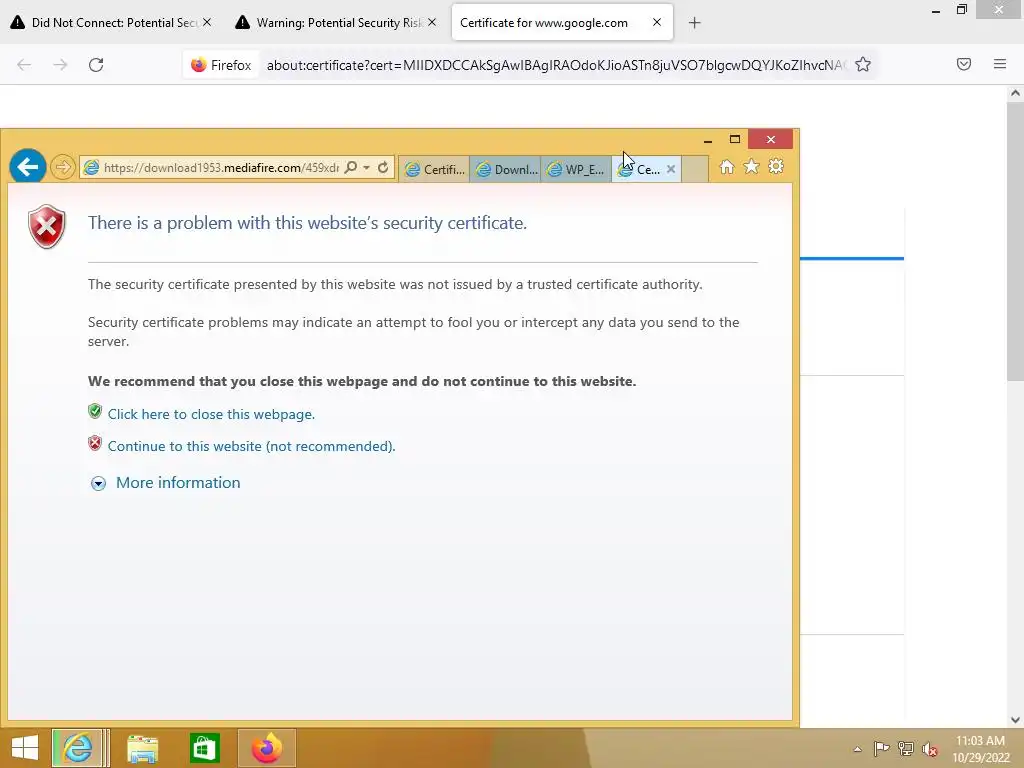Switch to the 'Certifi...' IE tab

[x=434, y=169]
